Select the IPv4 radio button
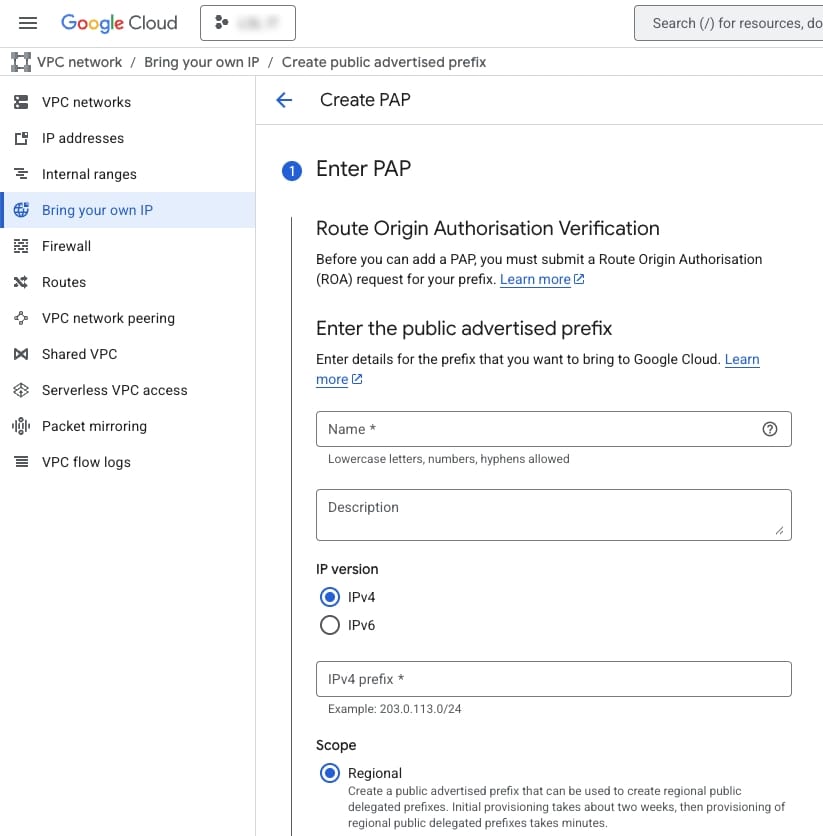 click(x=330, y=597)
